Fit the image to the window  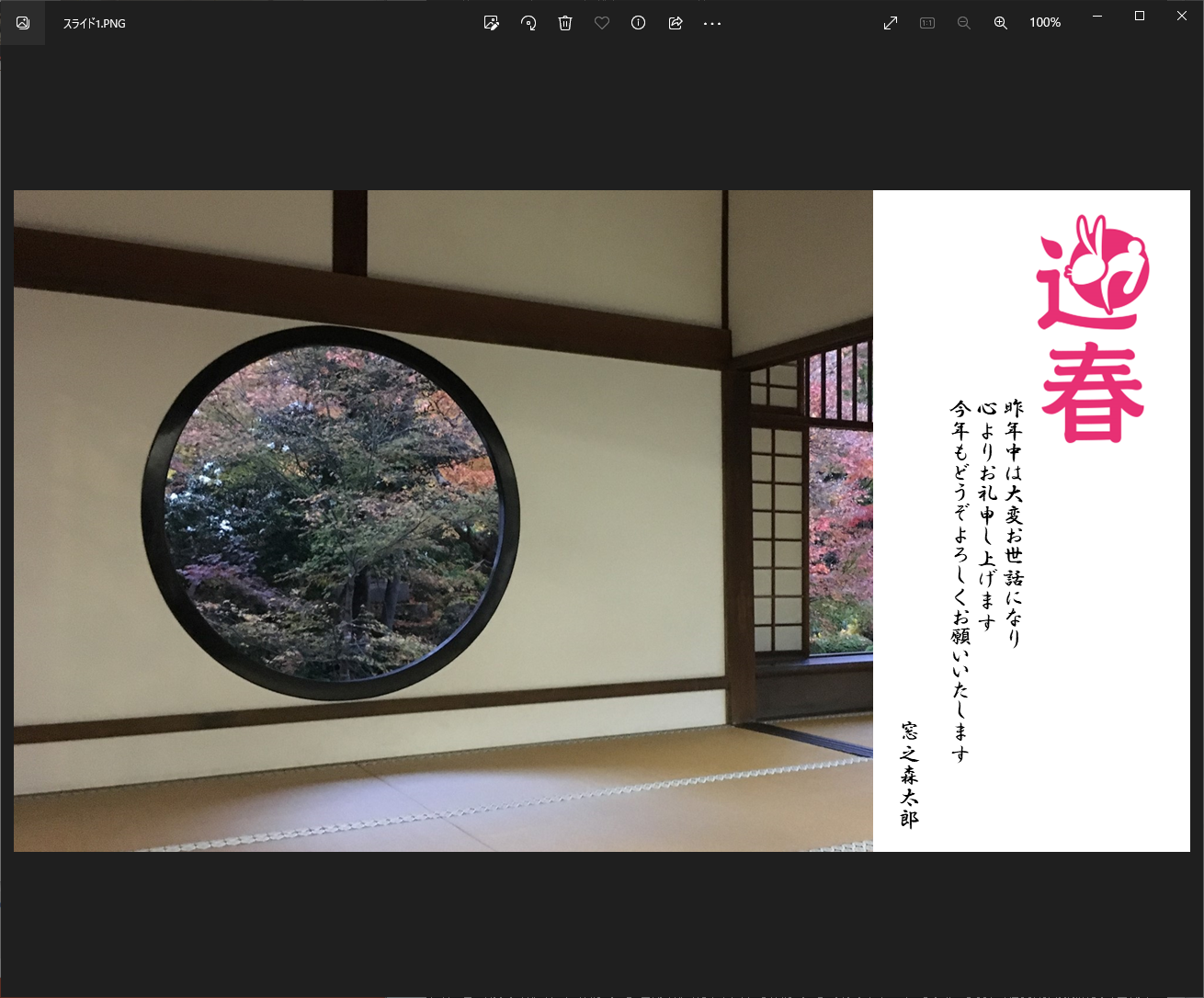[x=890, y=23]
